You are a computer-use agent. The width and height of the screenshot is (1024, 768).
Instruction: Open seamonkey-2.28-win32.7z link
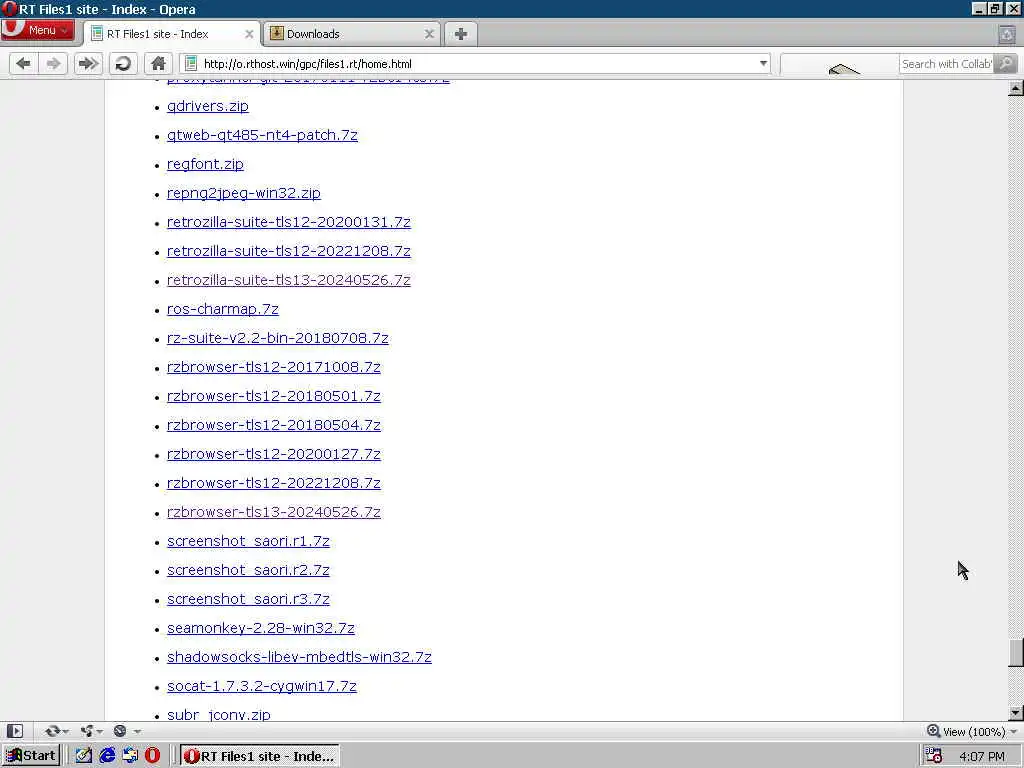coord(261,628)
